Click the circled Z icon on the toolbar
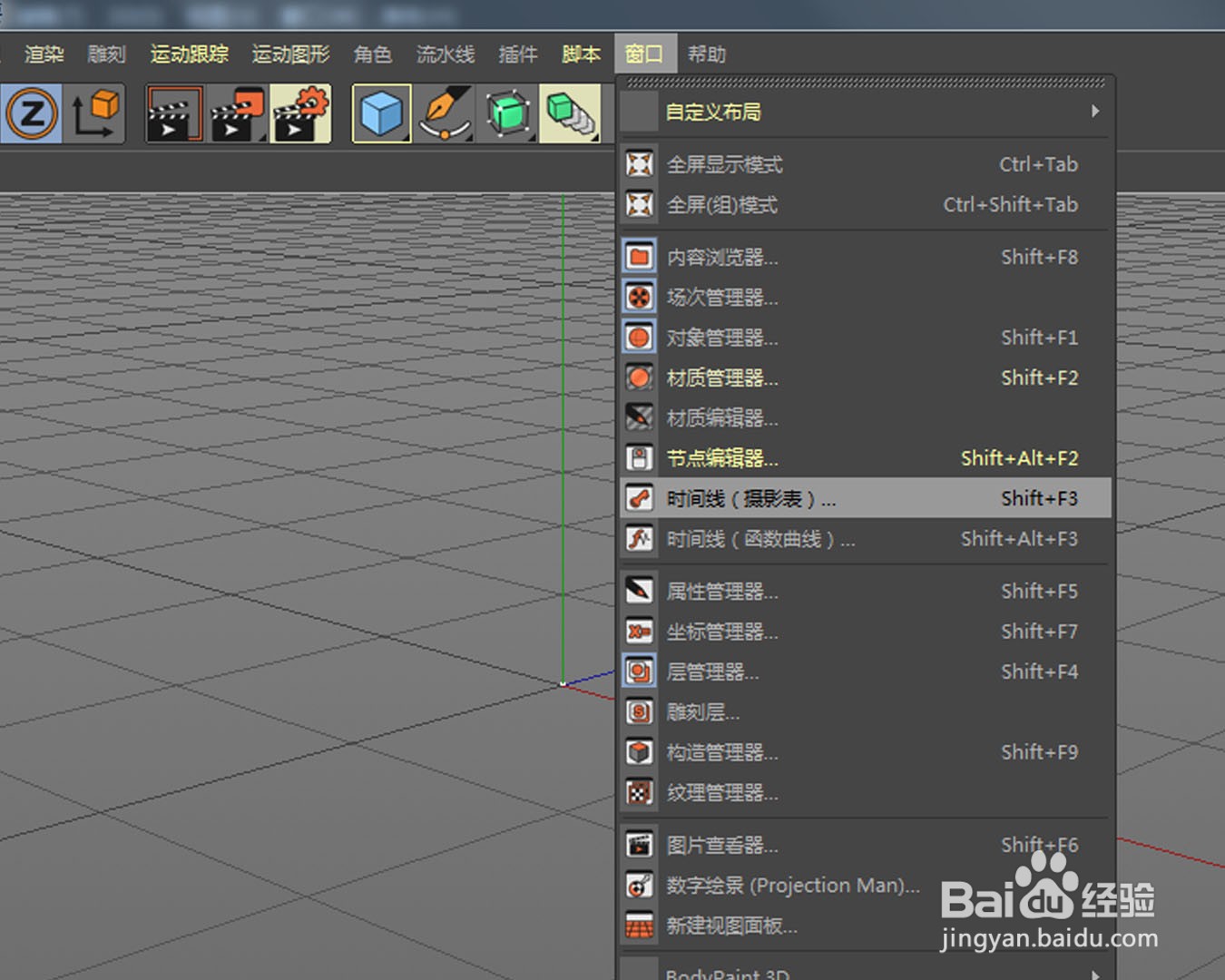Screen dimensions: 1225x980 (32, 113)
